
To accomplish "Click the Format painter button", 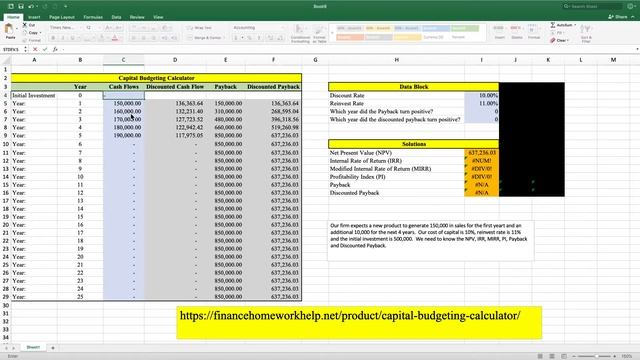I will point(31,40).
